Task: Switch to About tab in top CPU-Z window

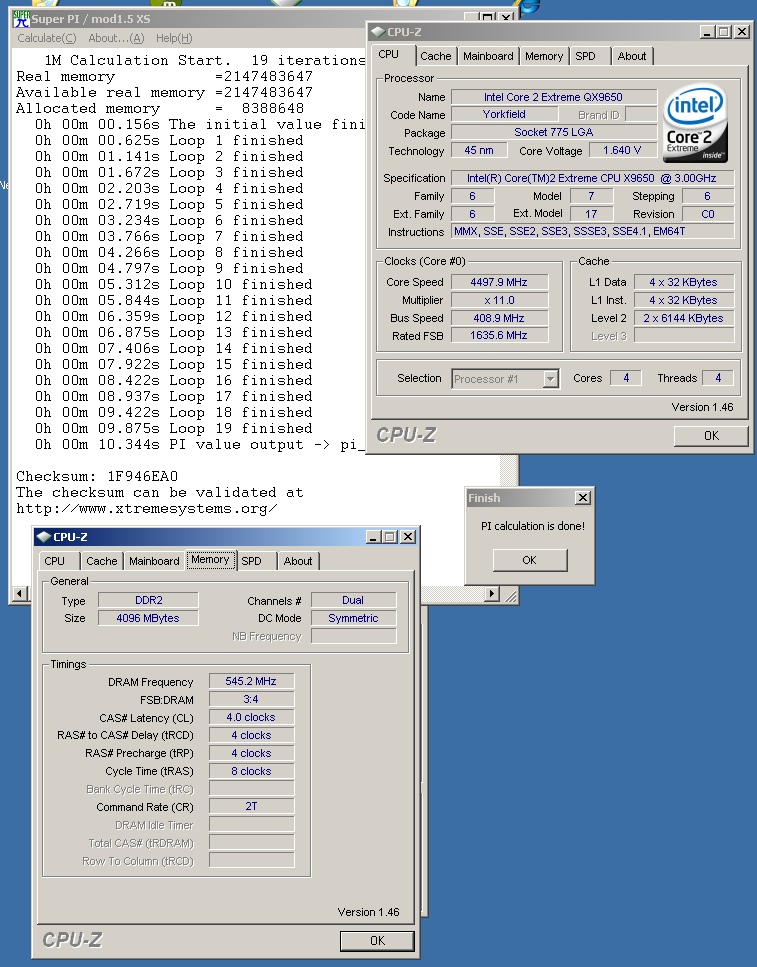Action: point(632,56)
